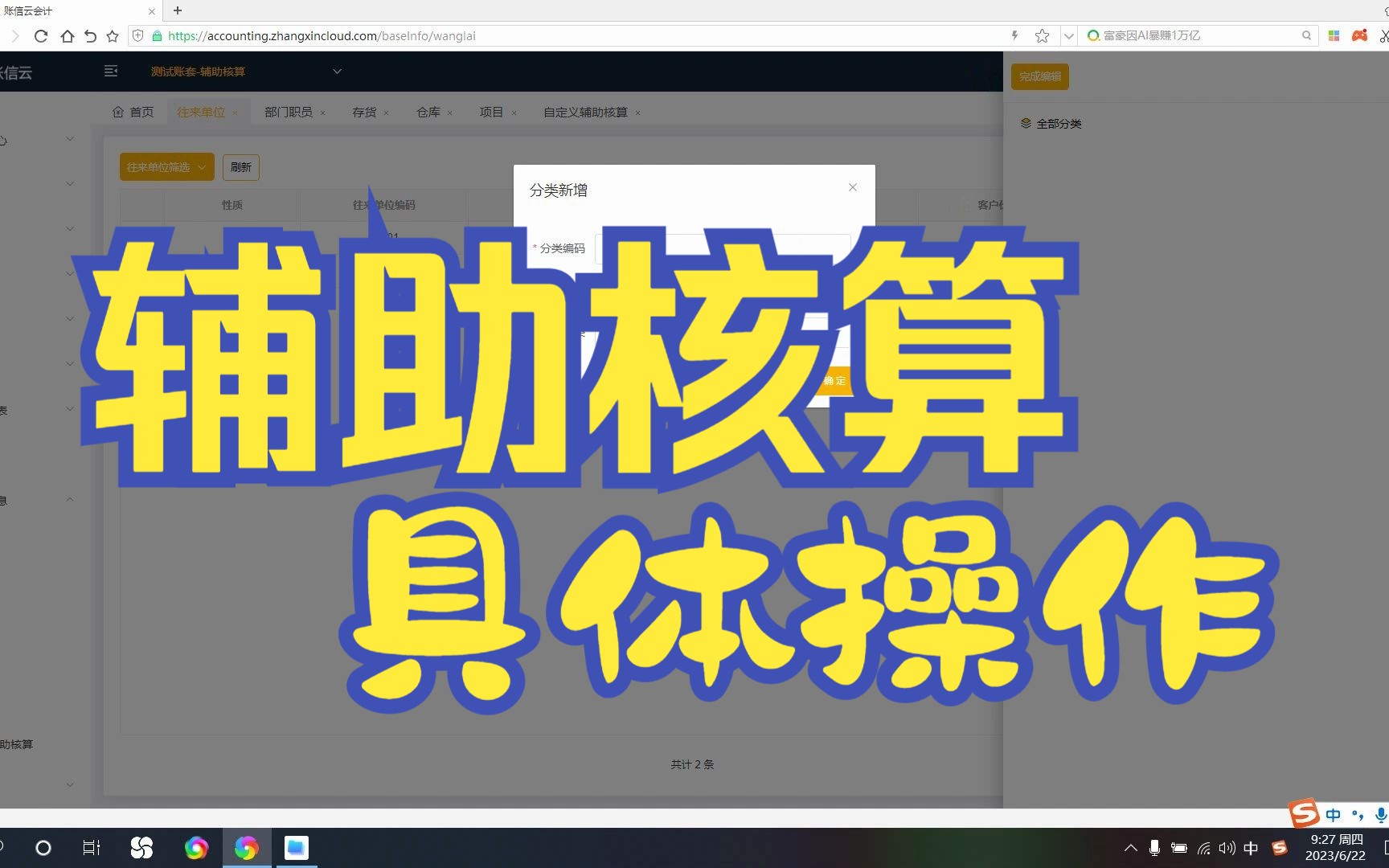Click the layers icon next to 全部分类
Screen dimensions: 1389x868
(1025, 123)
